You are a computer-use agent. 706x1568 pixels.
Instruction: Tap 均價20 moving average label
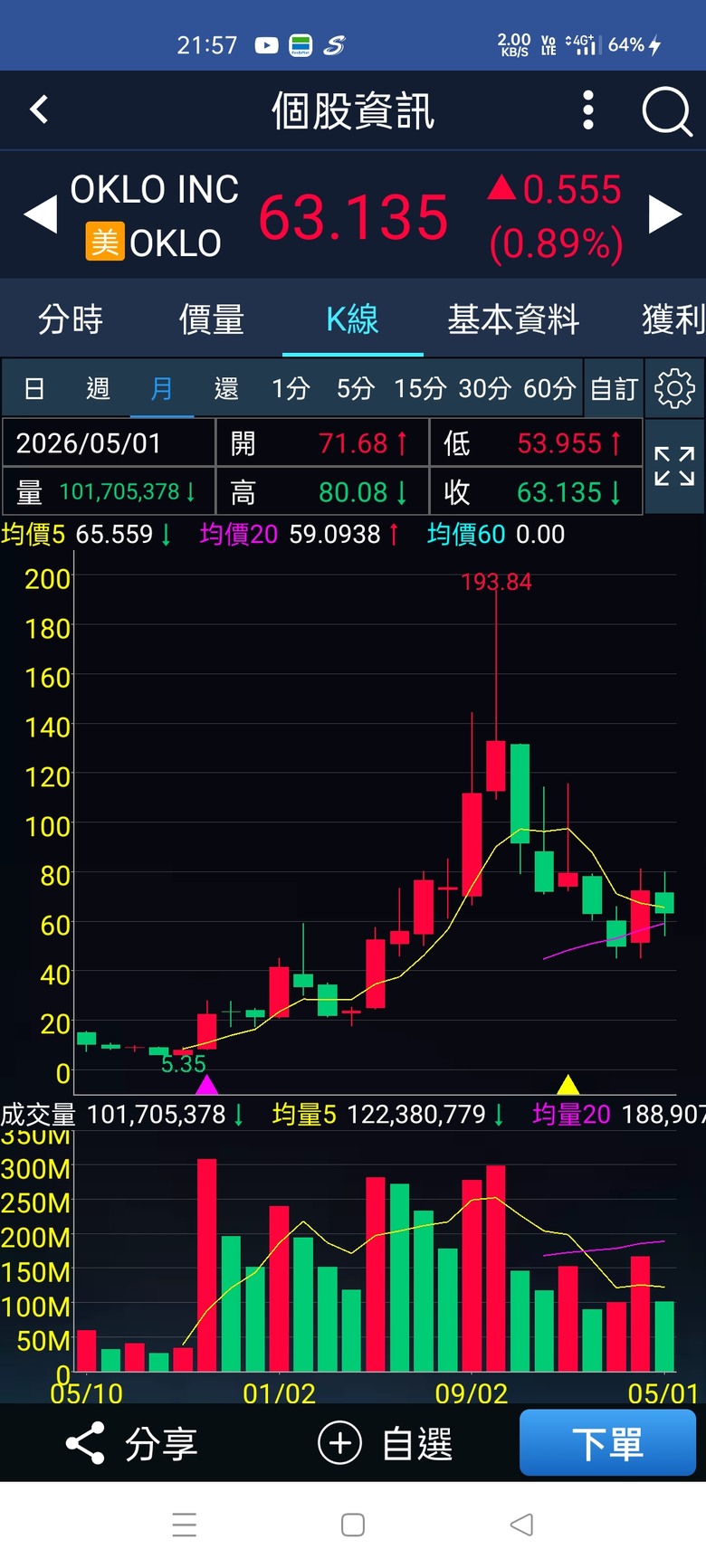pos(239,534)
